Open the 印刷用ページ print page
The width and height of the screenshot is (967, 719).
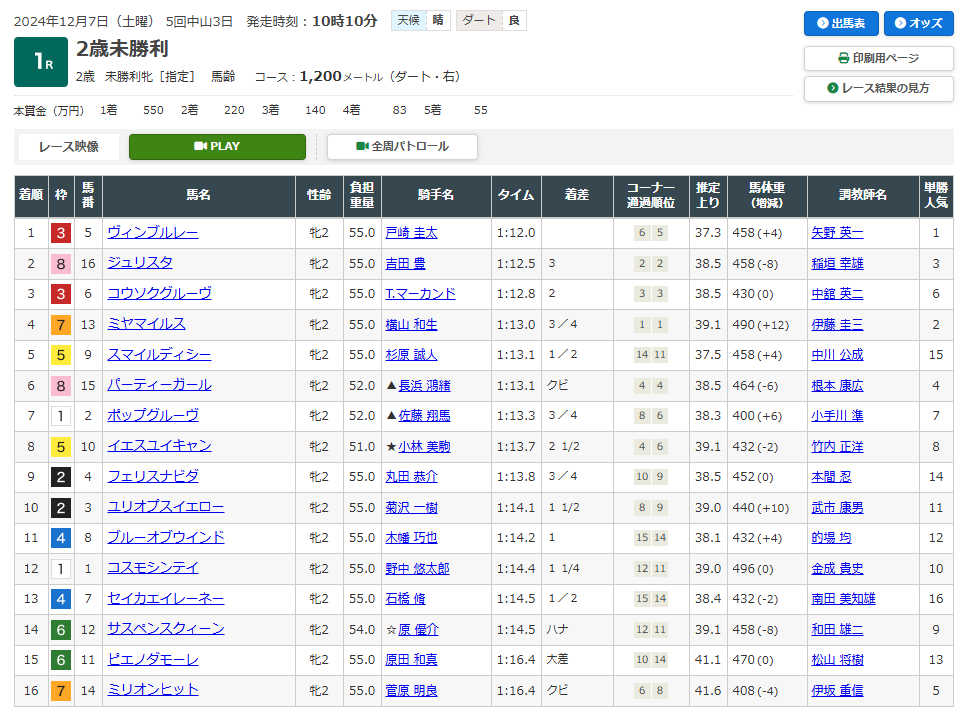point(878,58)
